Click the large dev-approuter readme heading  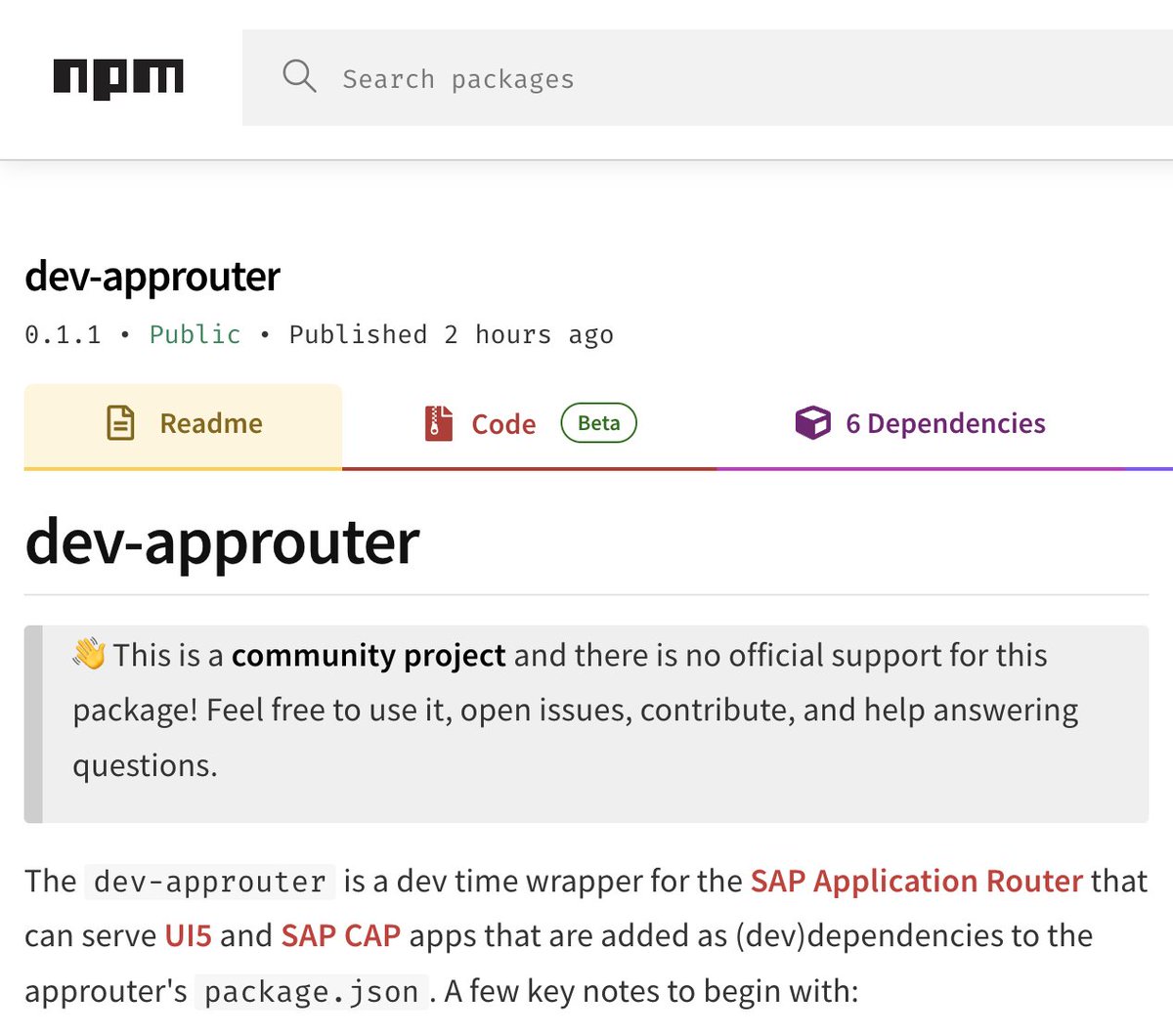[x=222, y=541]
